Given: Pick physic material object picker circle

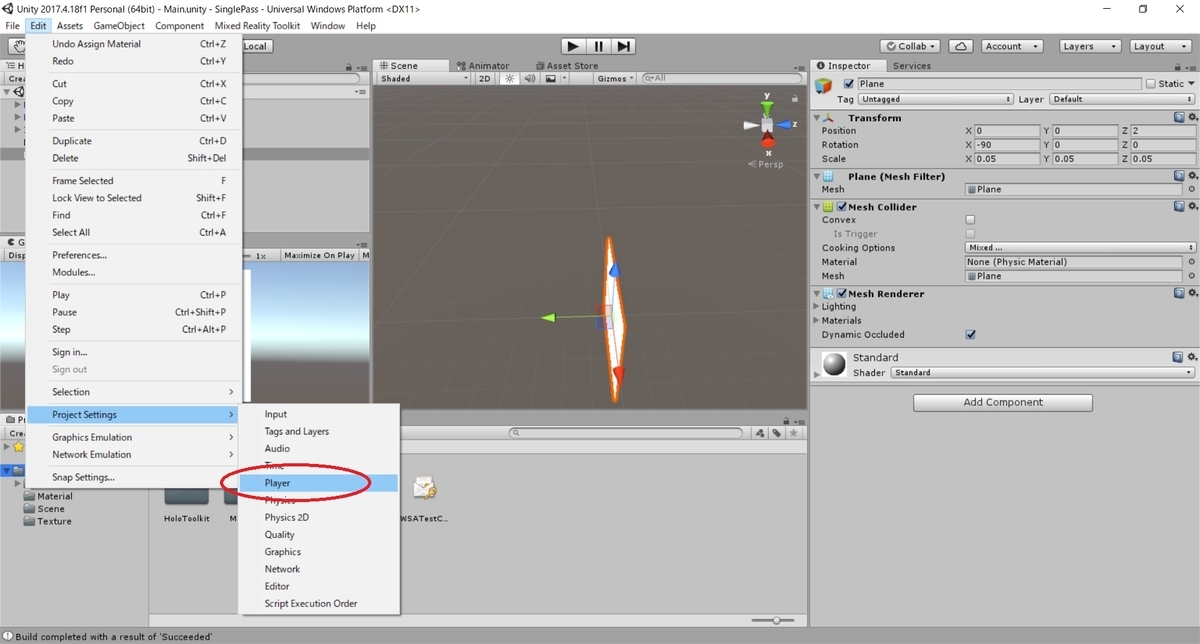Looking at the screenshot, I should 1190,262.
